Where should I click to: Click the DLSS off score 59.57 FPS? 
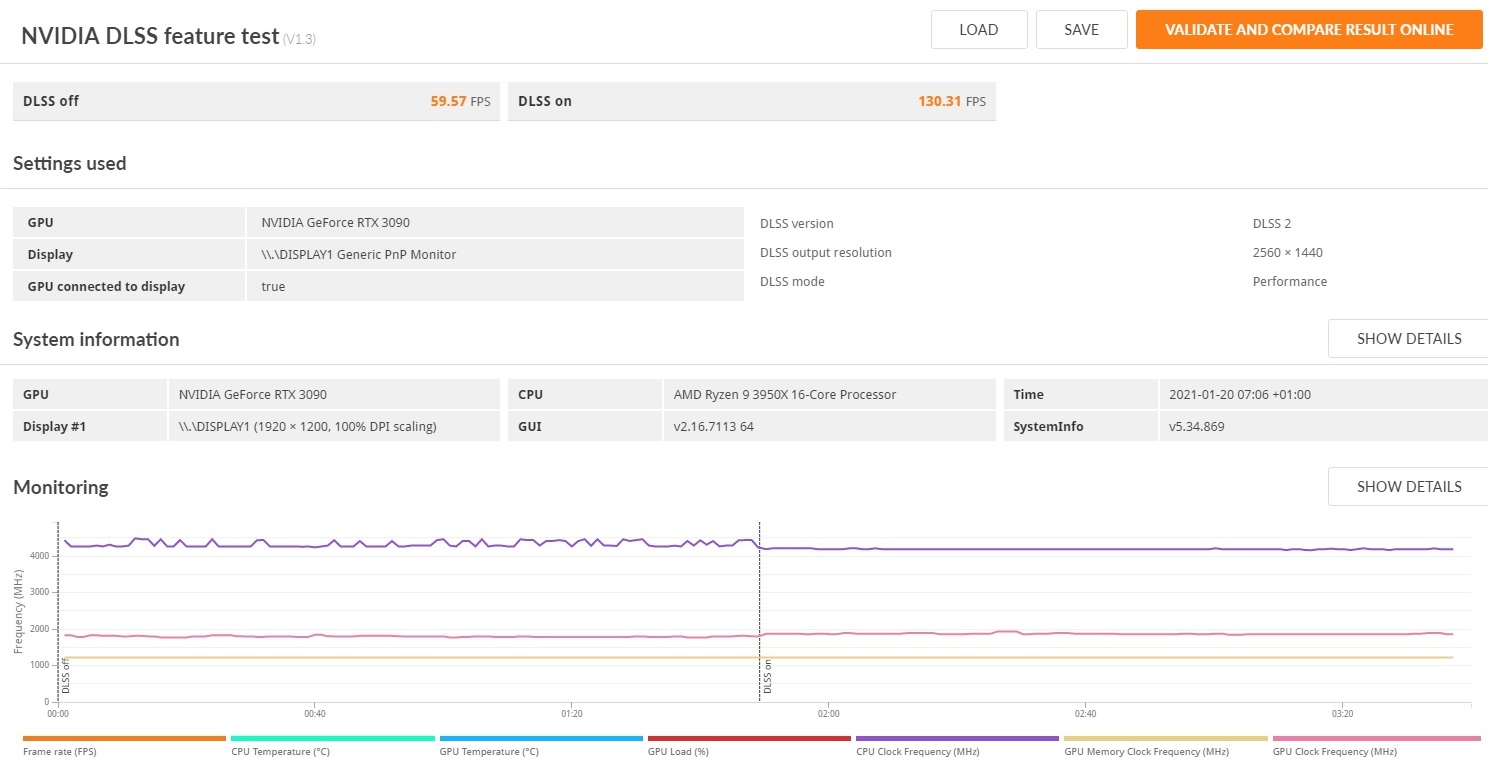coord(460,101)
